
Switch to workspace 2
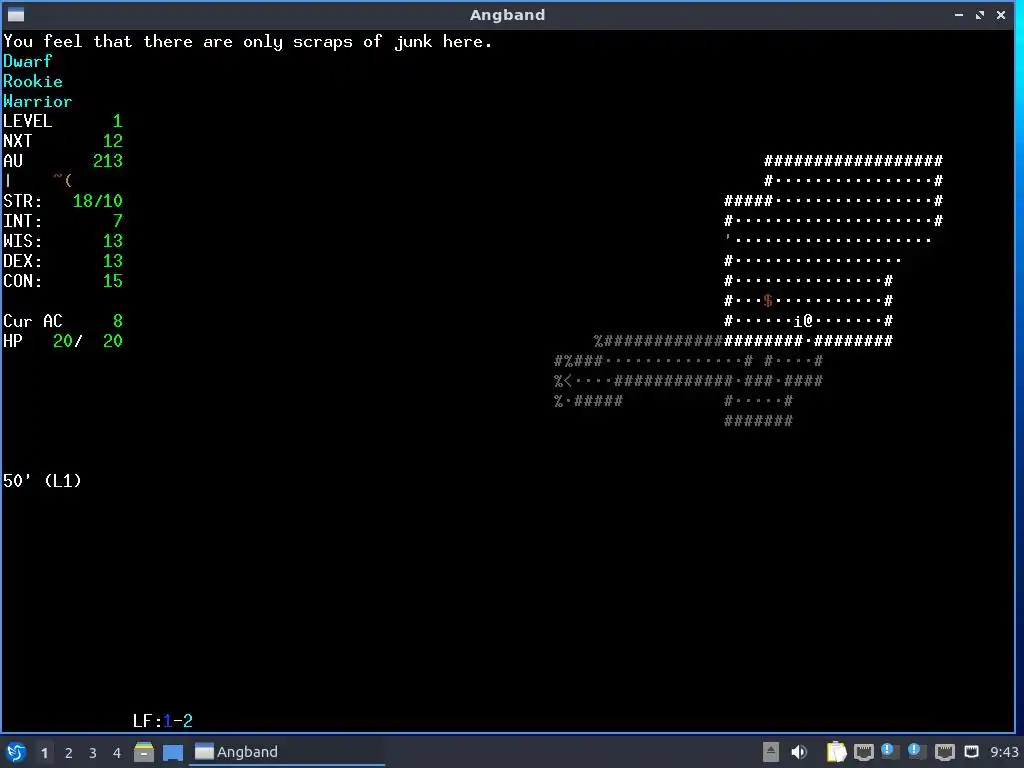69,753
